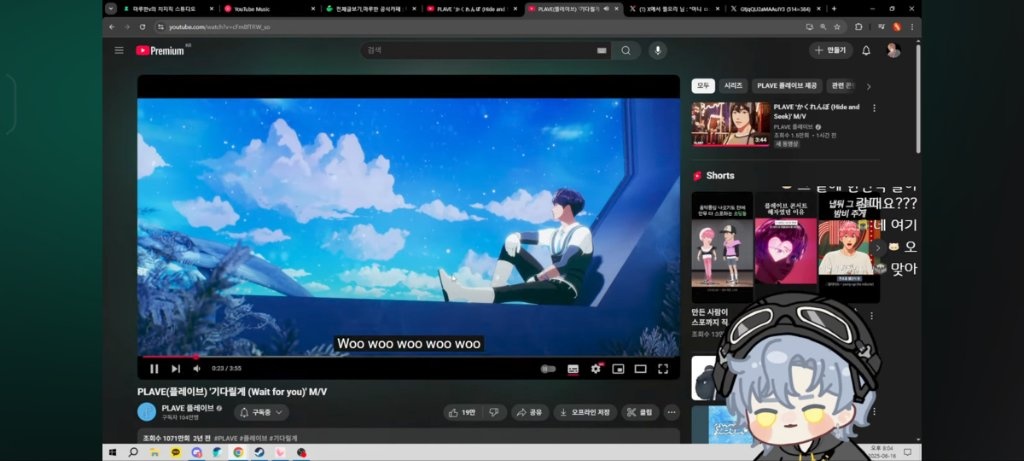1024x461 pixels.
Task: Open Chrome from taskbar
Action: click(x=238, y=452)
